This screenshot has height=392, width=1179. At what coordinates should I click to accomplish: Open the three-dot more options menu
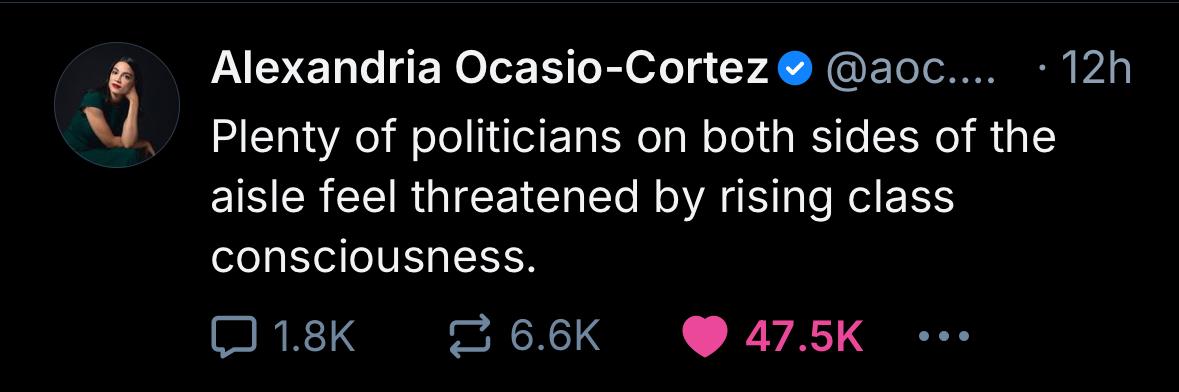(x=944, y=336)
